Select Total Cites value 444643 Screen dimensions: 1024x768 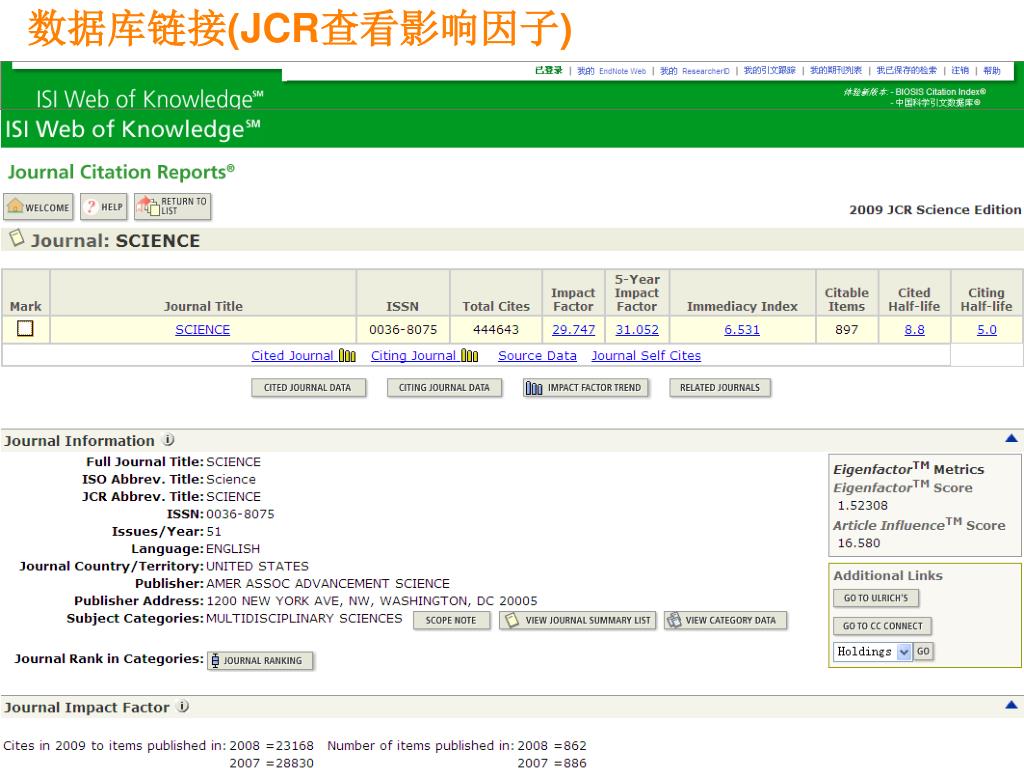[496, 330]
